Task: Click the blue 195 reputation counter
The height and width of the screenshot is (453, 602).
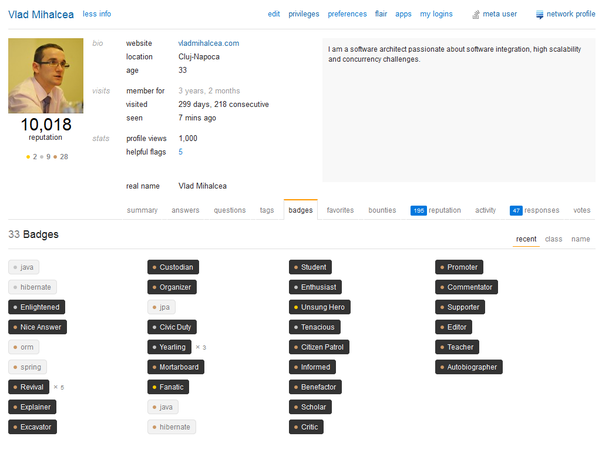Action: 418,210
